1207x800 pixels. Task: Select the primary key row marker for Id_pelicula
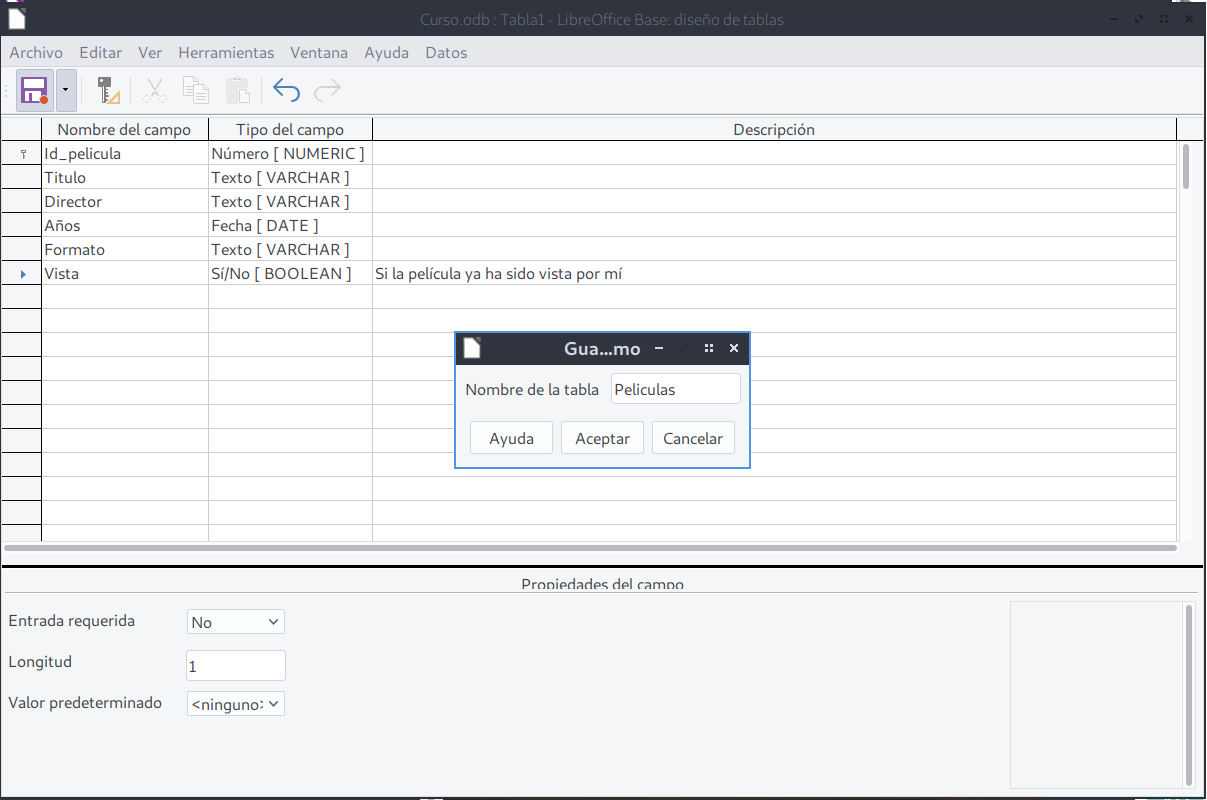(x=21, y=154)
